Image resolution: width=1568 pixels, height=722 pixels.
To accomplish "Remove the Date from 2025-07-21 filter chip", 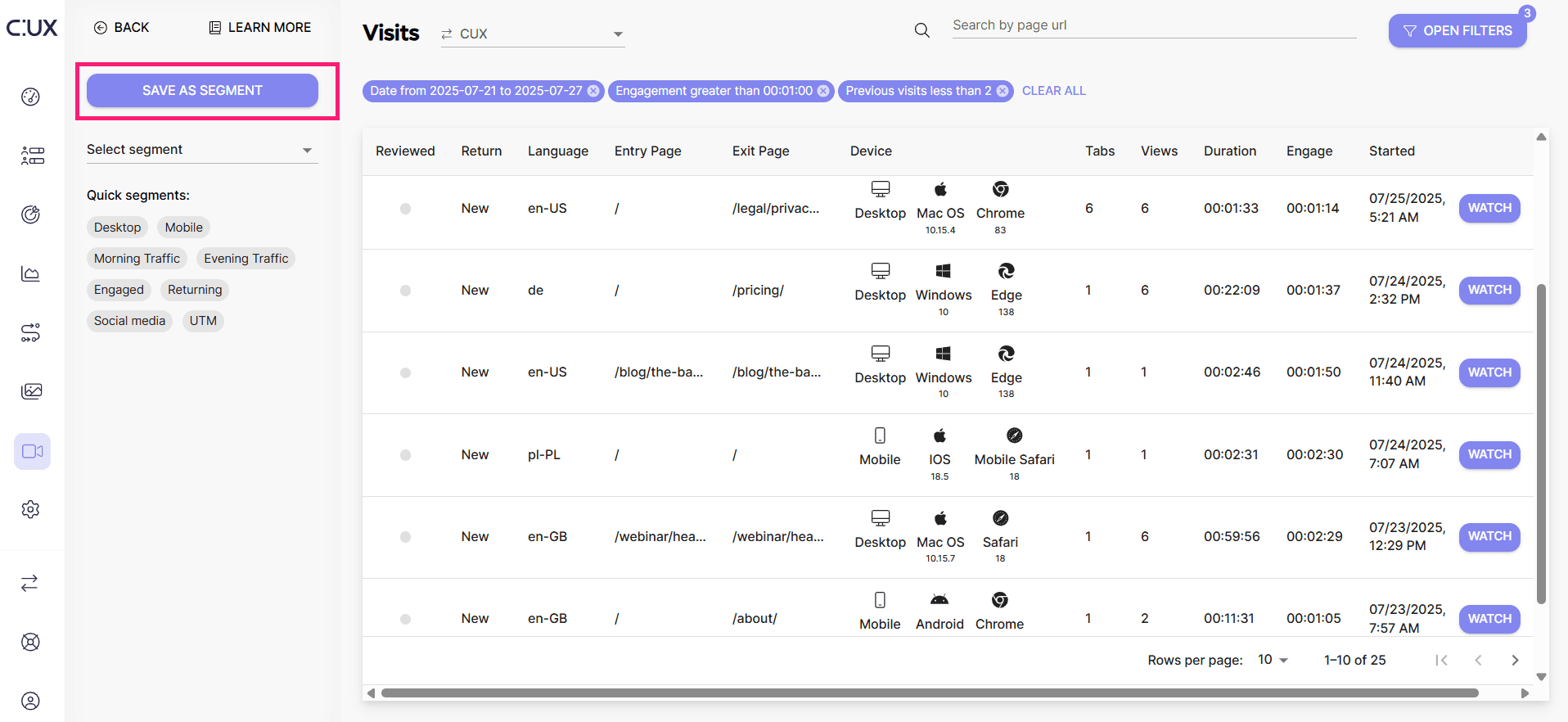I will click(593, 91).
